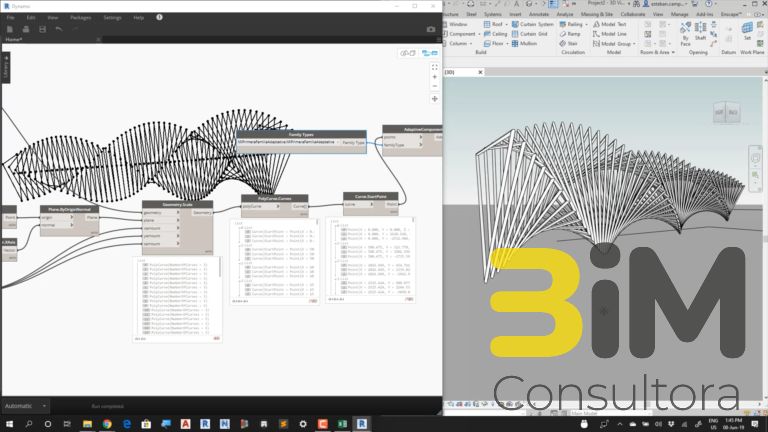The height and width of the screenshot is (432, 768).
Task: Open the Collaborate ribbon tab
Action: [633, 14]
